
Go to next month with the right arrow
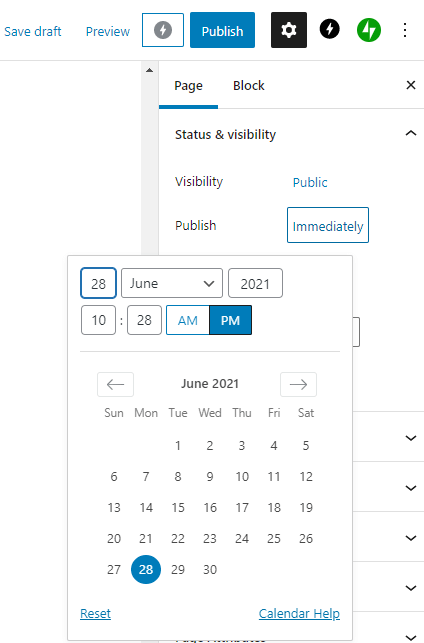[x=298, y=384]
